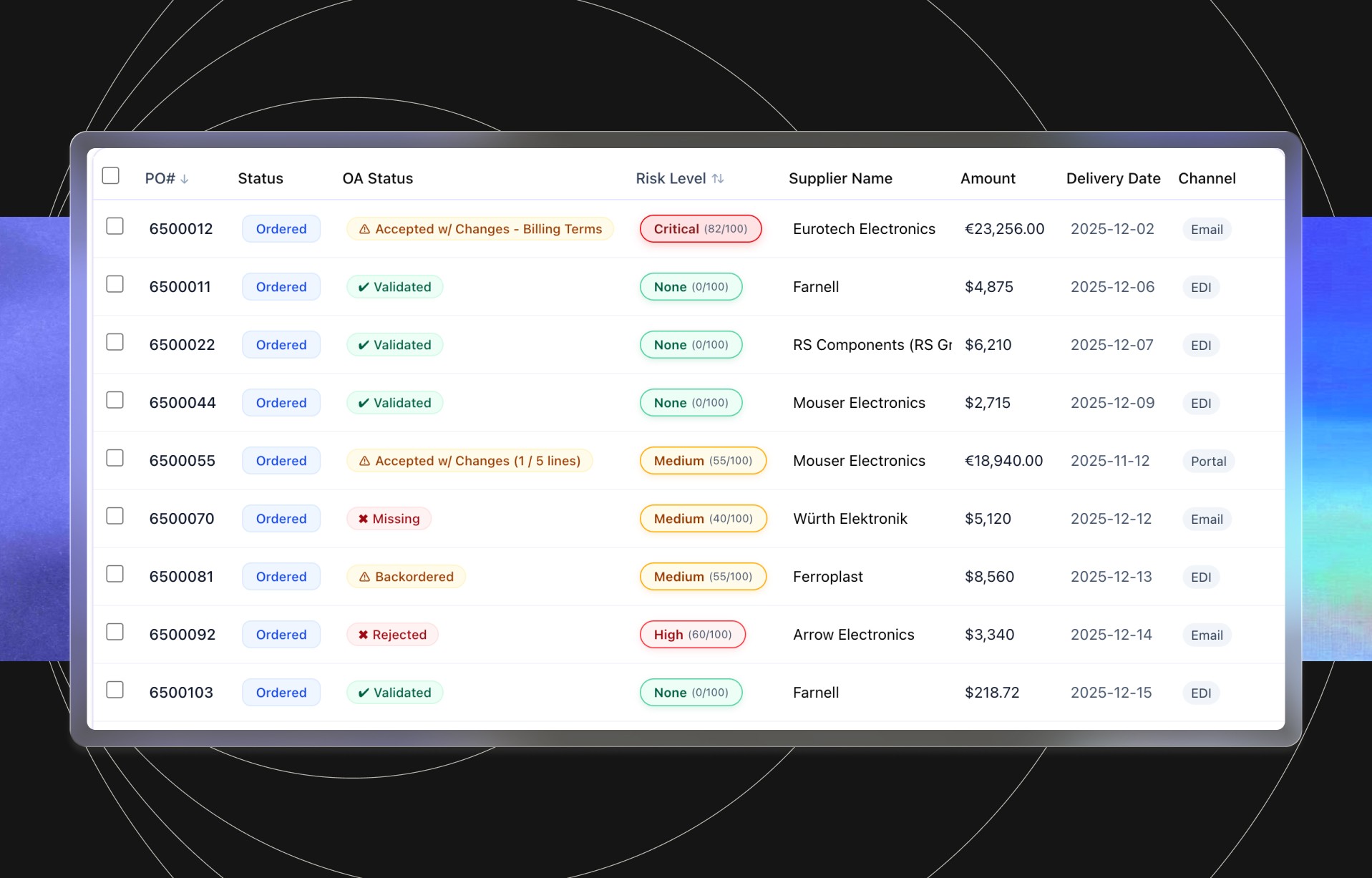
Task: Click the Ordered status for PO 6500092
Action: pos(281,635)
